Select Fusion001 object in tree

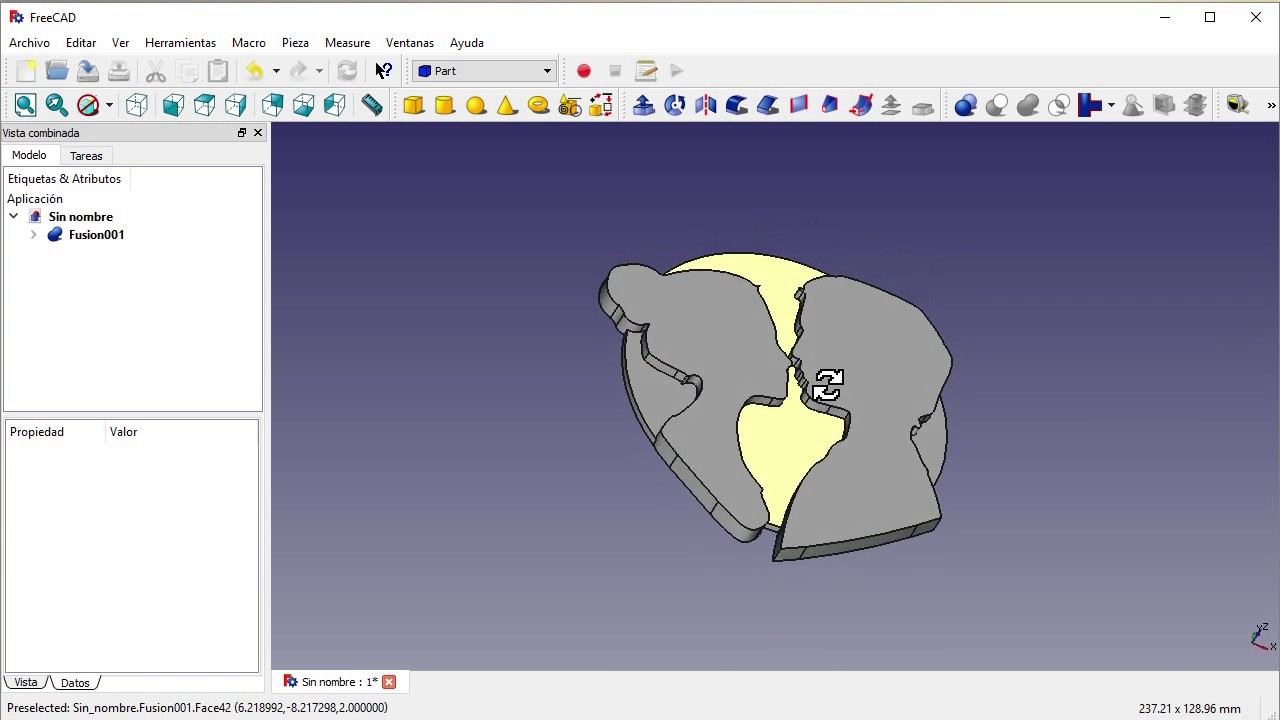tap(96, 235)
